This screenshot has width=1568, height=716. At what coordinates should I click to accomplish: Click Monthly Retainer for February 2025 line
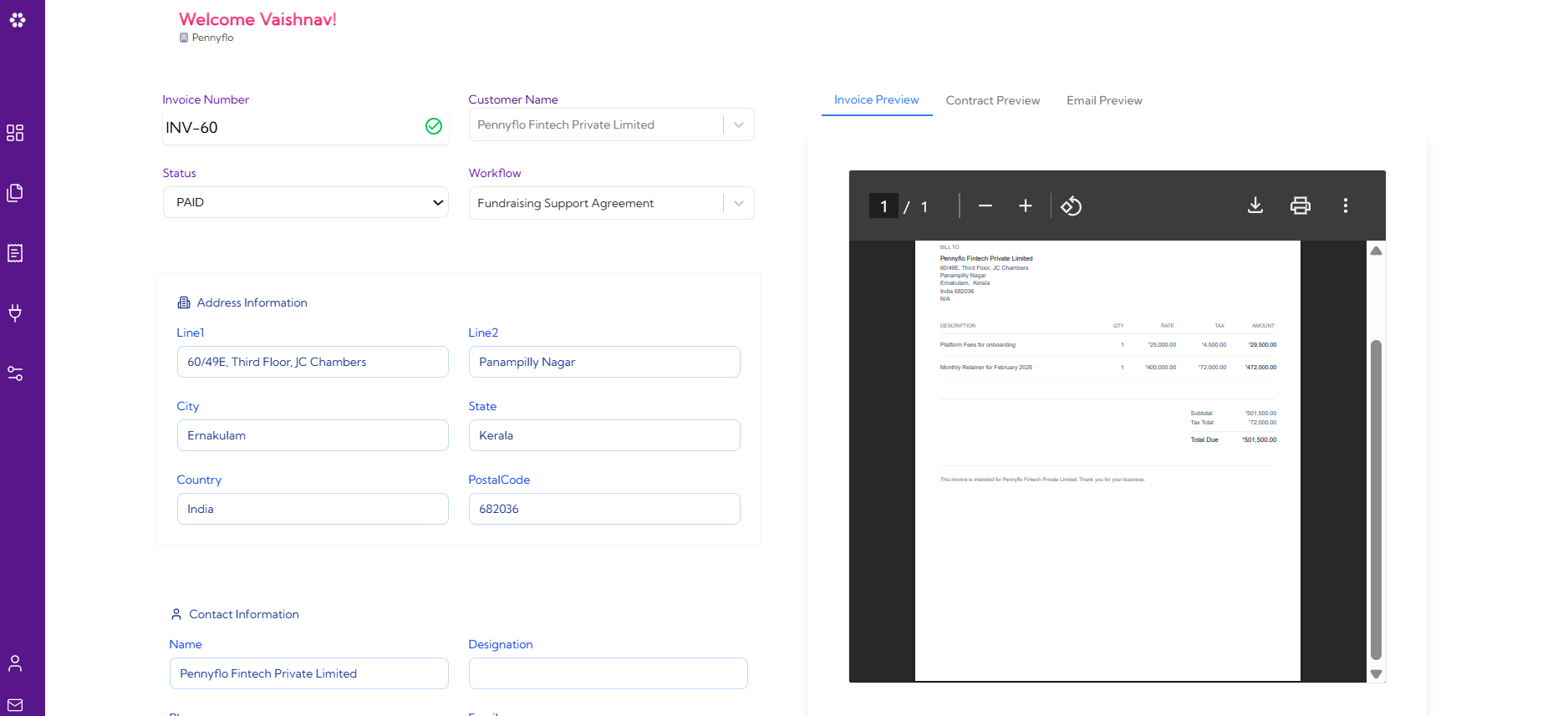[985, 367]
